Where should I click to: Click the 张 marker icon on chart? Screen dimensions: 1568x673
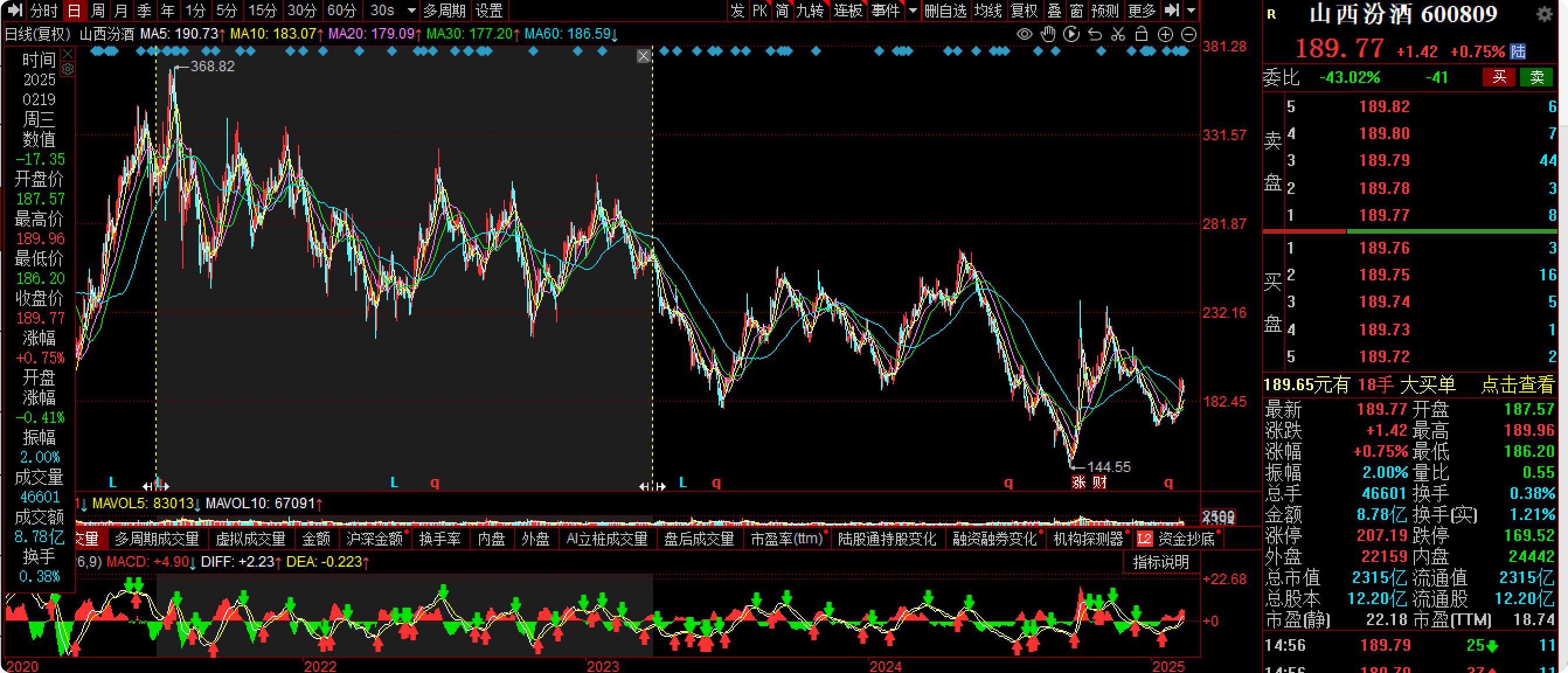pyautogui.click(x=1078, y=483)
